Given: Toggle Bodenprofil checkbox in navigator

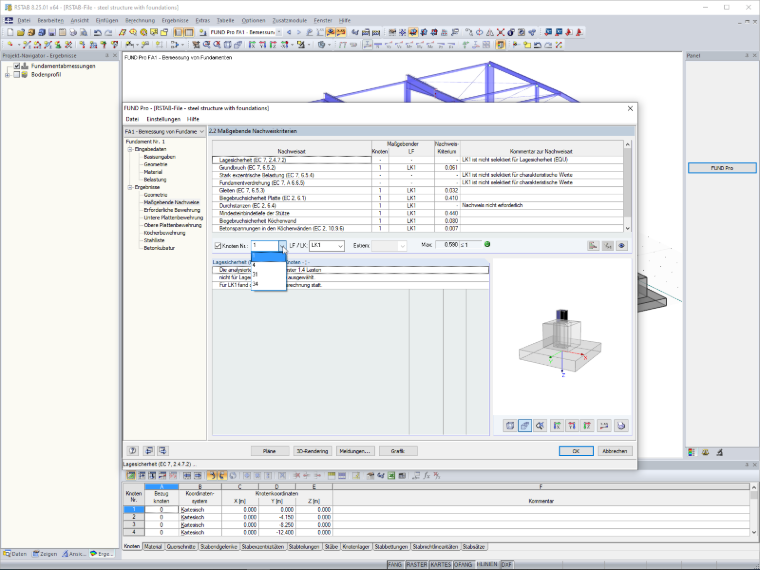Looking at the screenshot, I should tap(16, 75).
